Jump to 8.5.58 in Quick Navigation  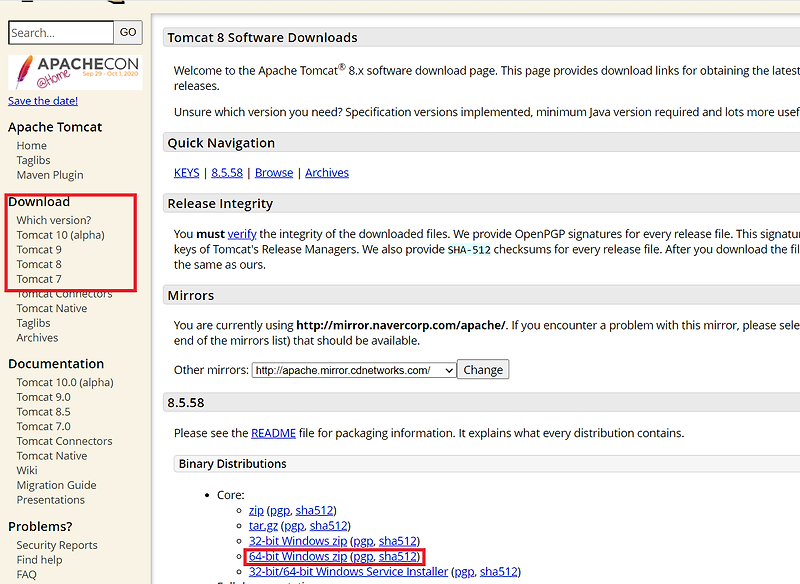point(227,173)
